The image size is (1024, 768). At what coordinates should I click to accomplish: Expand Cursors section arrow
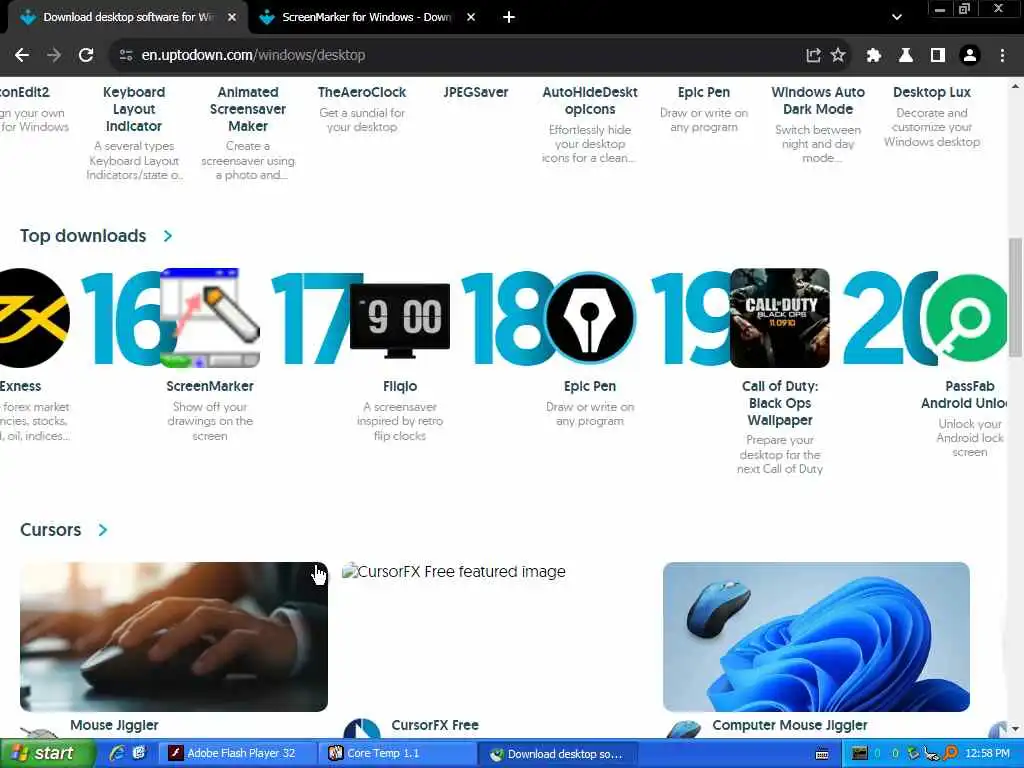pyautogui.click(x=103, y=530)
